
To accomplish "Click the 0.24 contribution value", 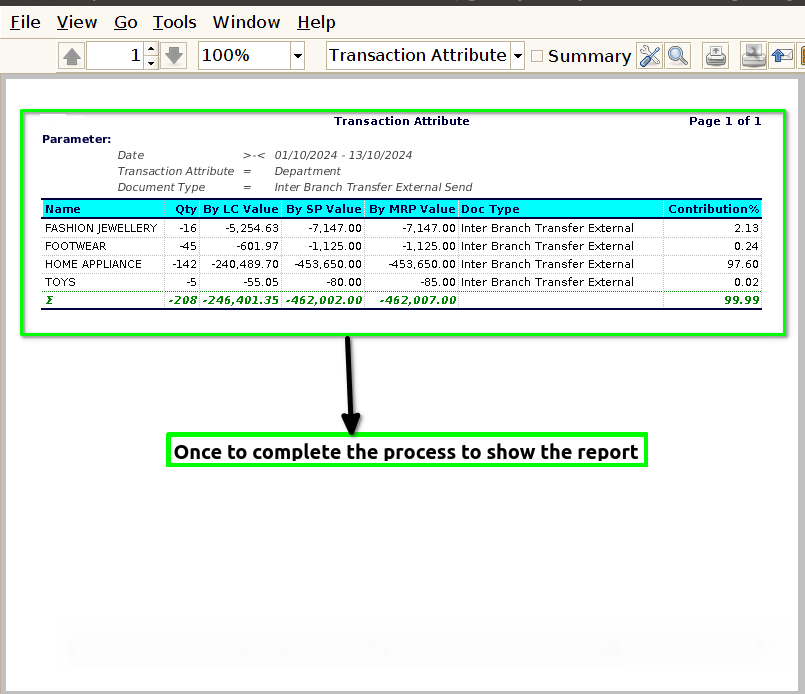I will point(746,246).
